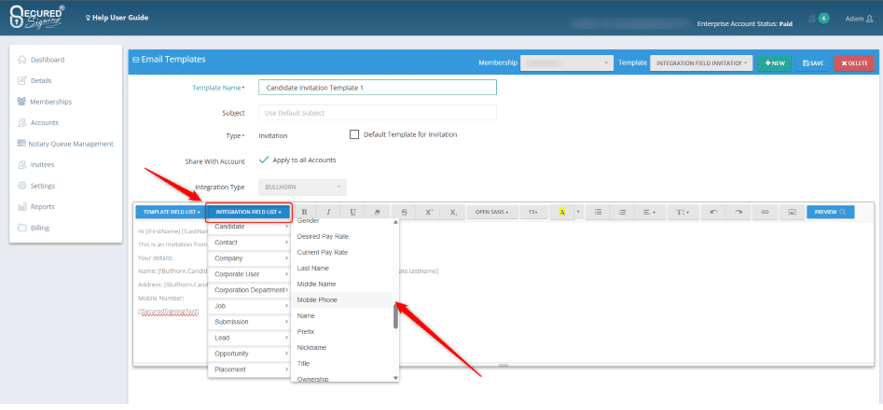Insert a hyperlink using link icon
The width and height of the screenshot is (883, 410).
tap(765, 212)
